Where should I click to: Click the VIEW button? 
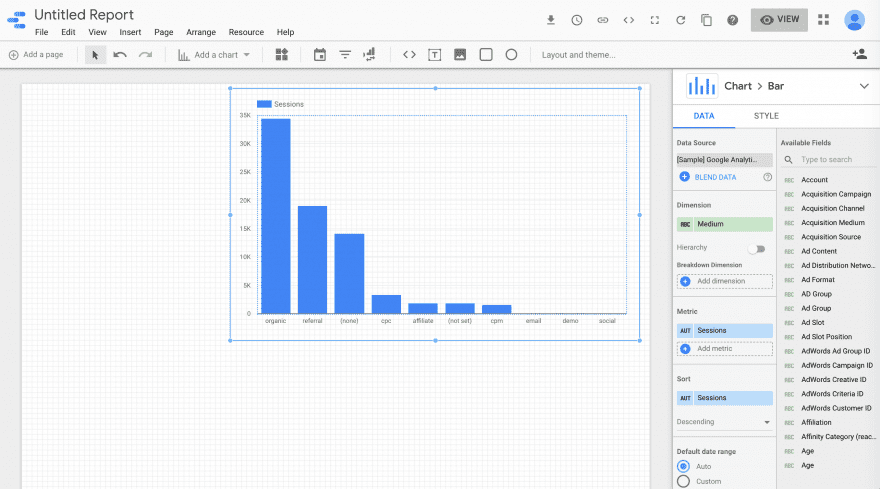779,20
